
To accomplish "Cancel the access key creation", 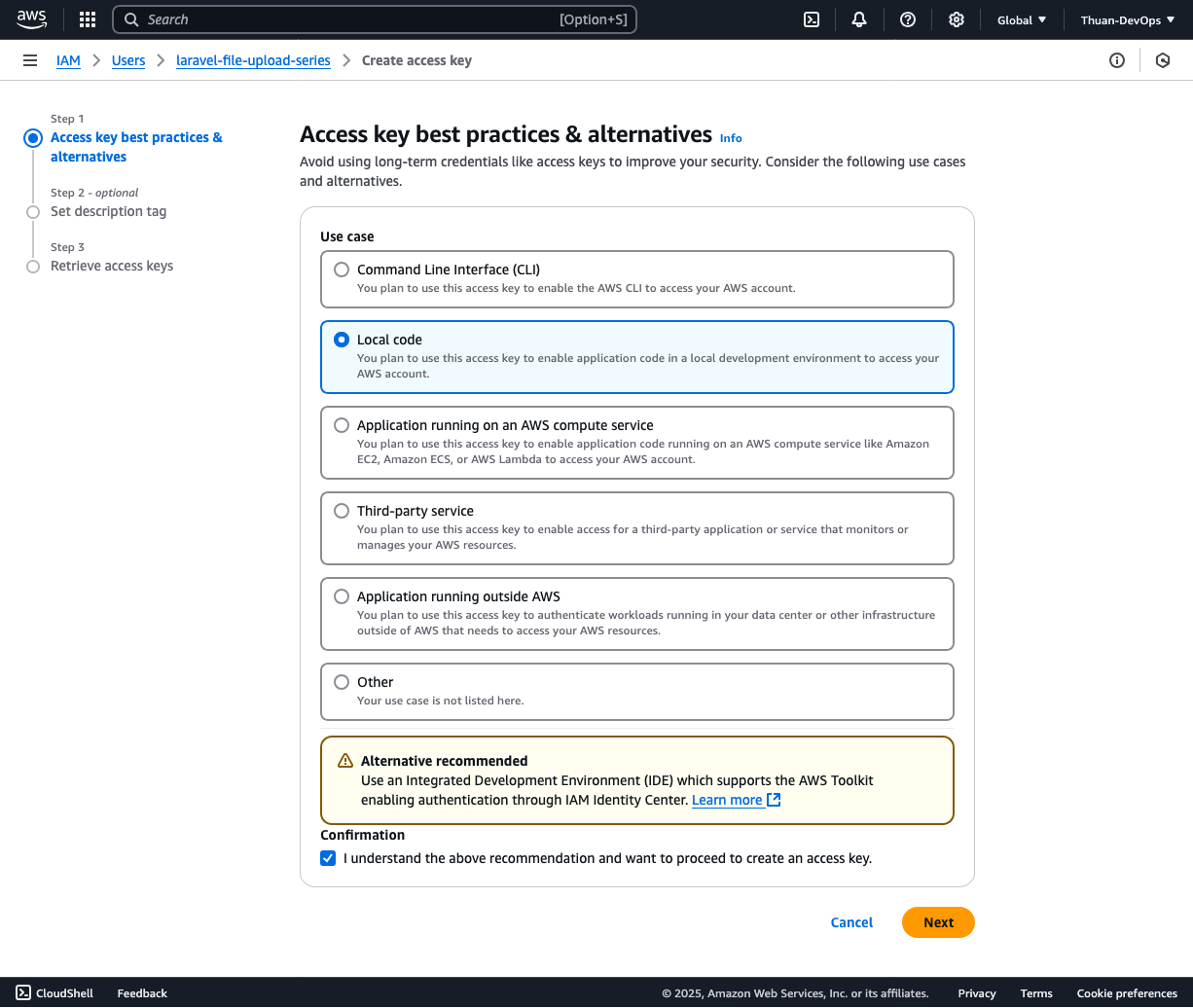I will click(851, 922).
